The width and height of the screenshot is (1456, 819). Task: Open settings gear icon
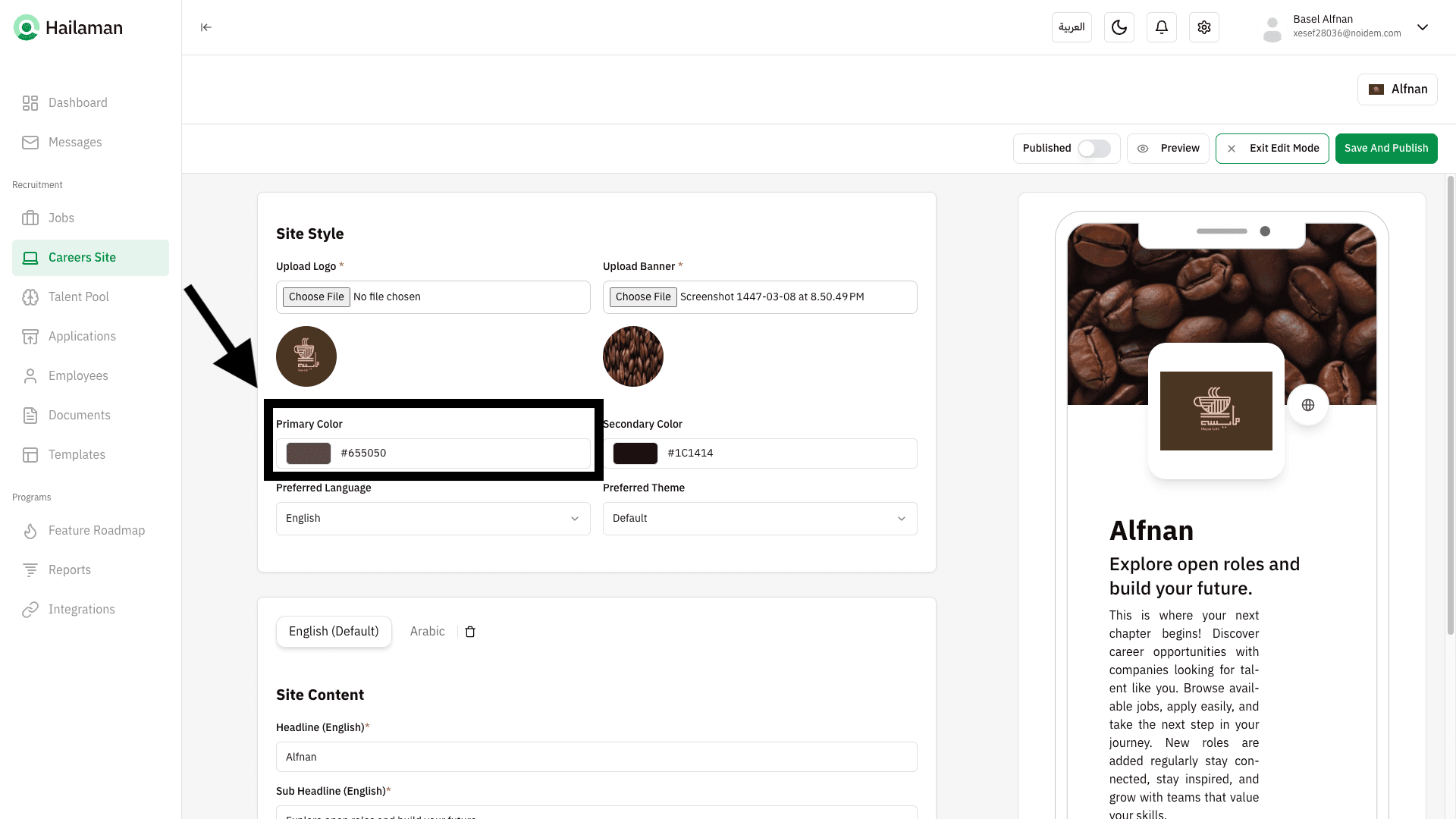pos(1203,27)
